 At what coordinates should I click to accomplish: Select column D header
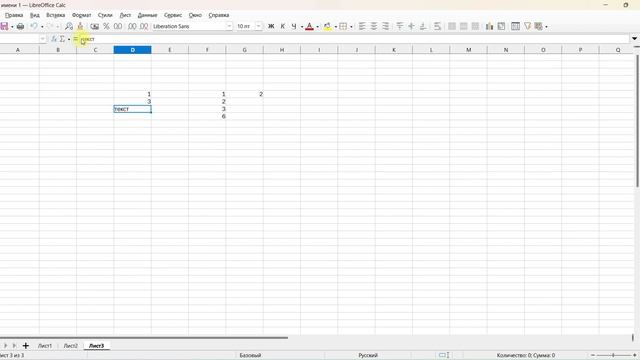[x=132, y=50]
